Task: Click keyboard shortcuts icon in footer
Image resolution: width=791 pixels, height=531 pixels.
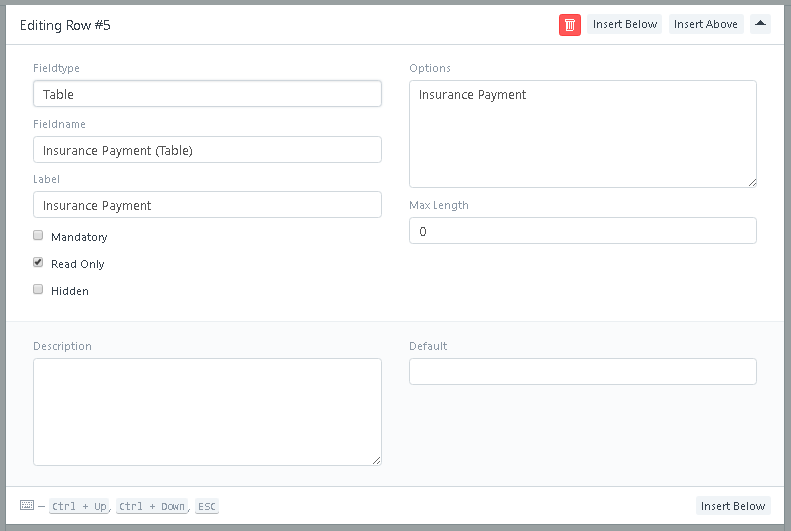Action: coord(27,505)
